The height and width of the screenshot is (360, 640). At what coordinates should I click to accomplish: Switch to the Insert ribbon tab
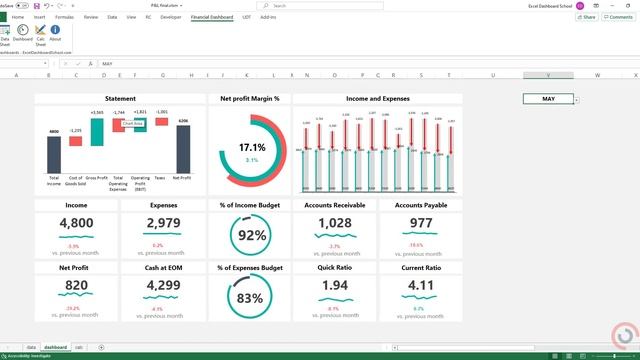pyautogui.click(x=40, y=17)
